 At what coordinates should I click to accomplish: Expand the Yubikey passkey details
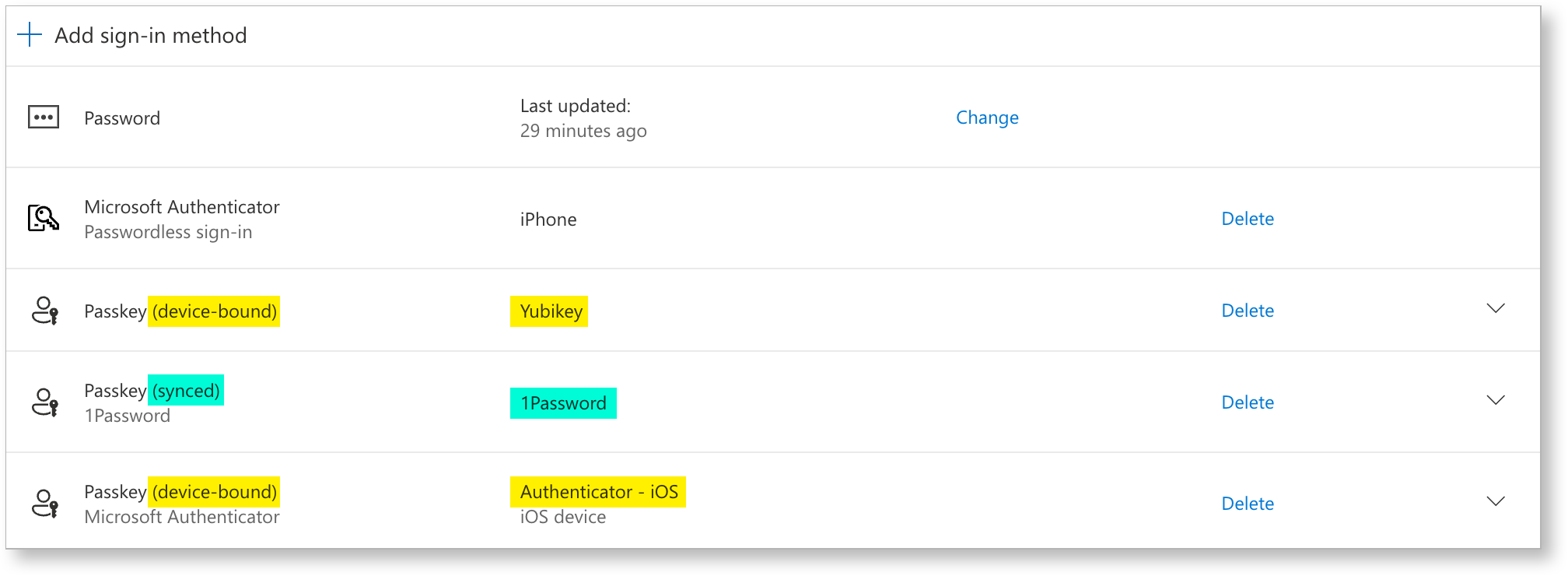tap(1495, 309)
